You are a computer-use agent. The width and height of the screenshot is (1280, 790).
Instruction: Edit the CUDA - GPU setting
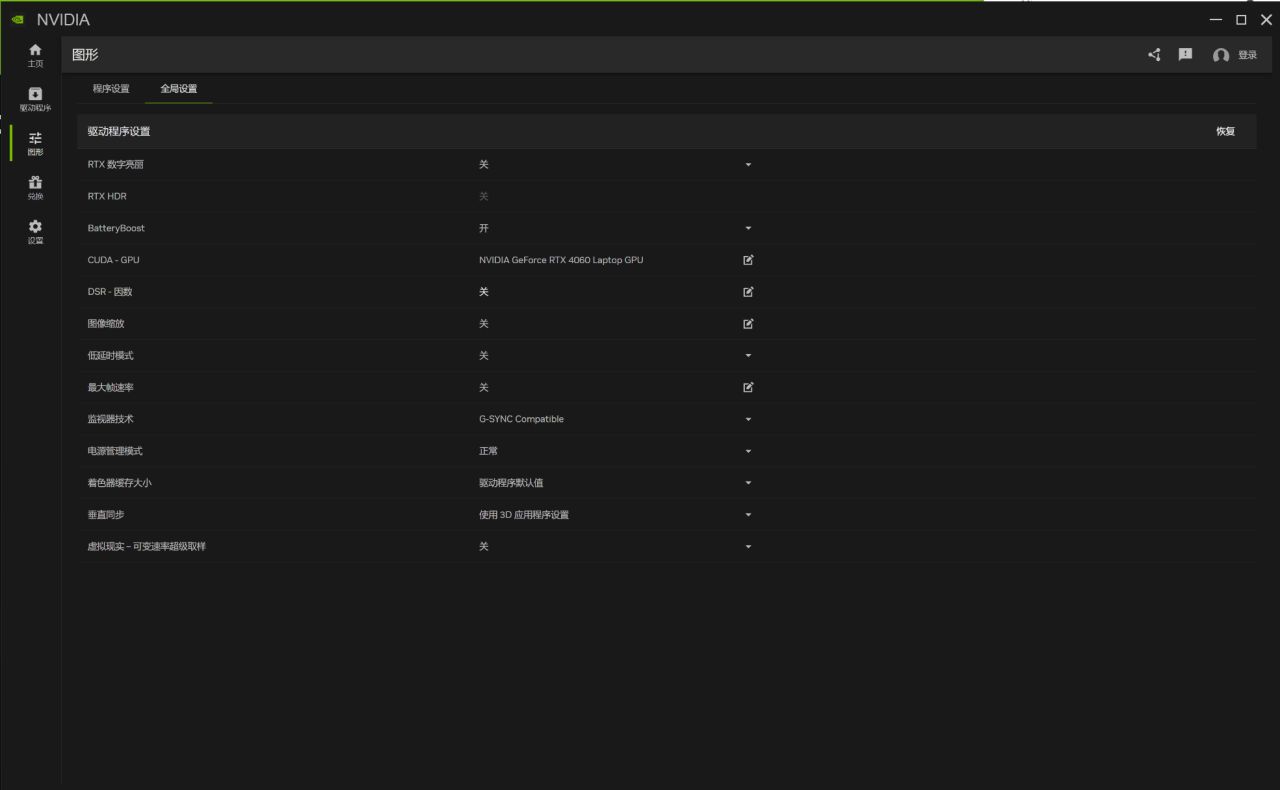(748, 260)
